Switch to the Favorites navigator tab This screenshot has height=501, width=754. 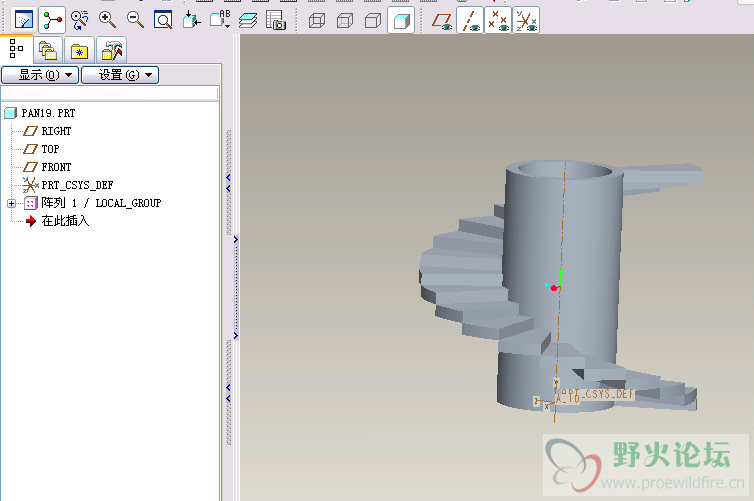(x=79, y=50)
